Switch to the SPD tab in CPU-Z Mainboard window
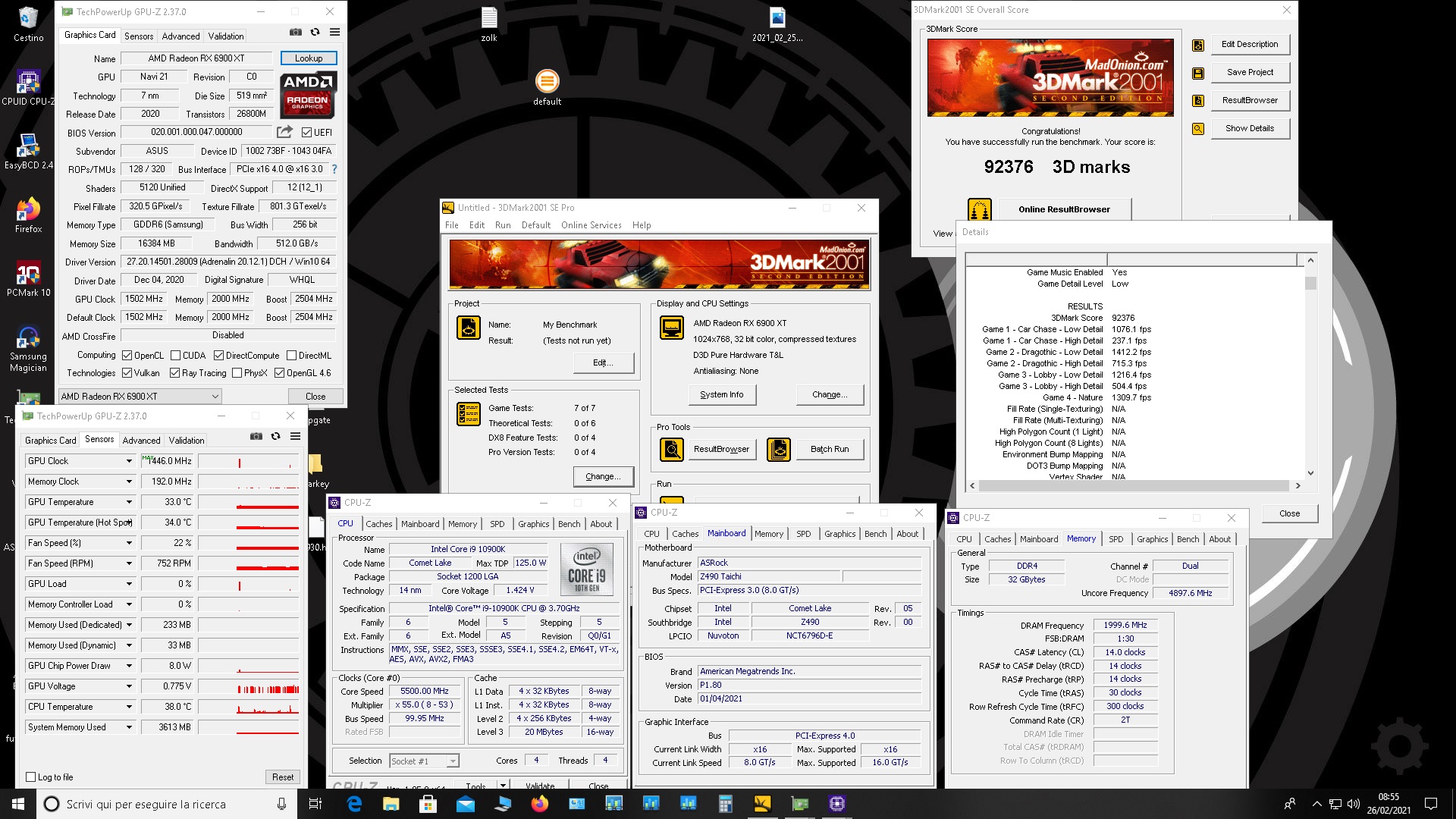The width and height of the screenshot is (1456, 819). (x=803, y=534)
